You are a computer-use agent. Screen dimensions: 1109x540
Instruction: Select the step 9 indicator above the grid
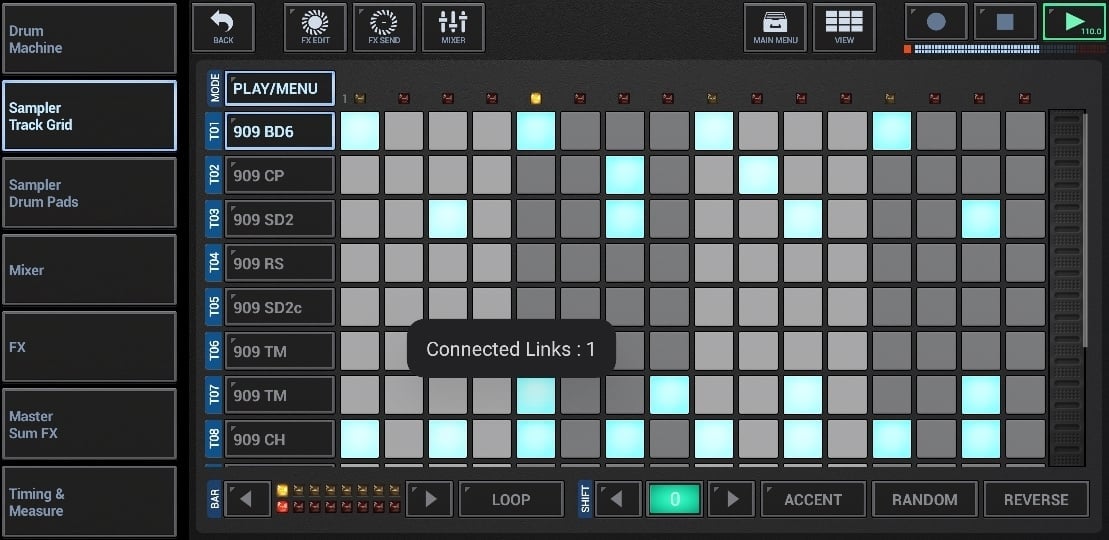tap(713, 98)
